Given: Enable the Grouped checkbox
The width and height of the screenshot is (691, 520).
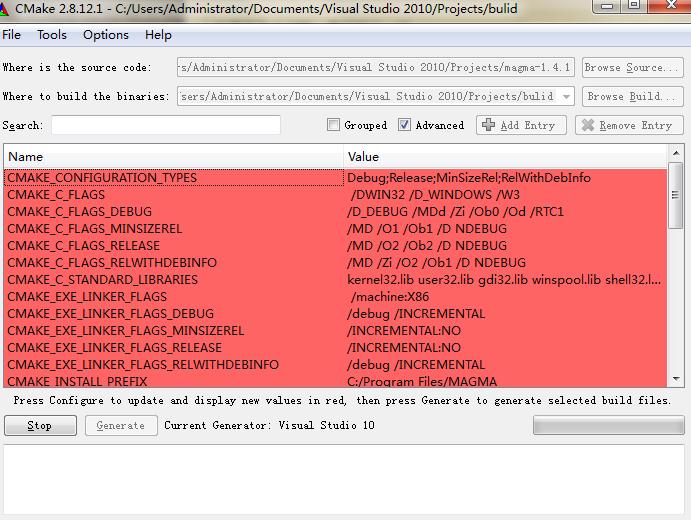Looking at the screenshot, I should tap(333, 125).
